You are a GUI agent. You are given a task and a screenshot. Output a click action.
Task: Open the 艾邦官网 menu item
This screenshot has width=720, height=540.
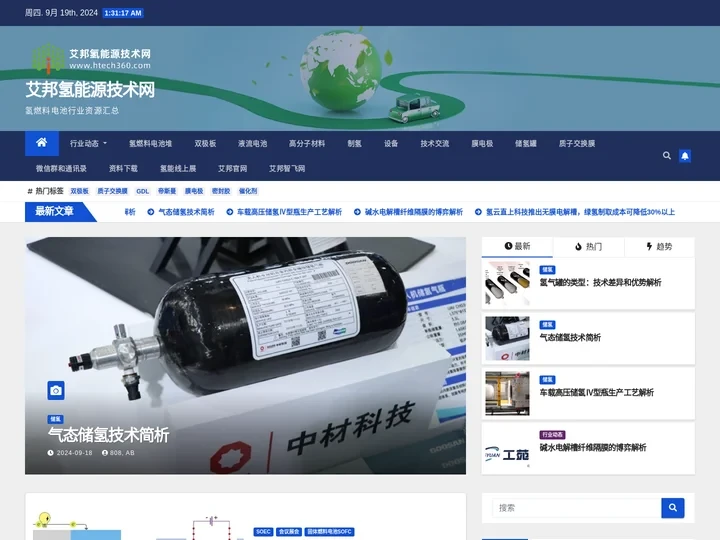click(232, 169)
